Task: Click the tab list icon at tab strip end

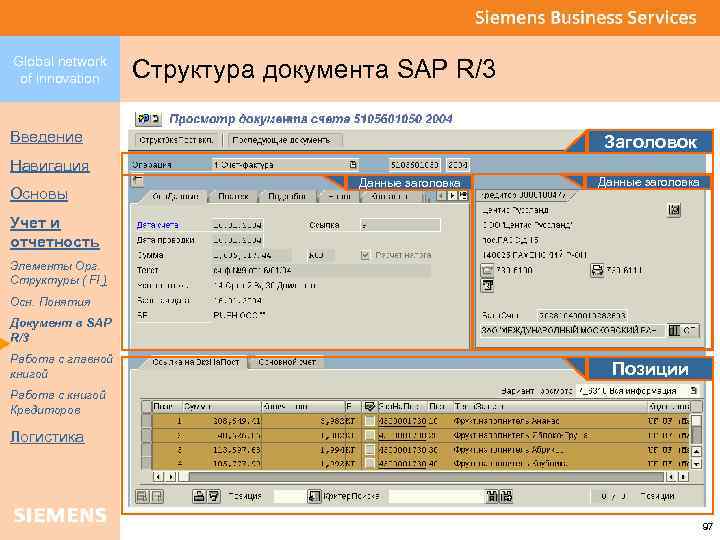Action: [463, 196]
